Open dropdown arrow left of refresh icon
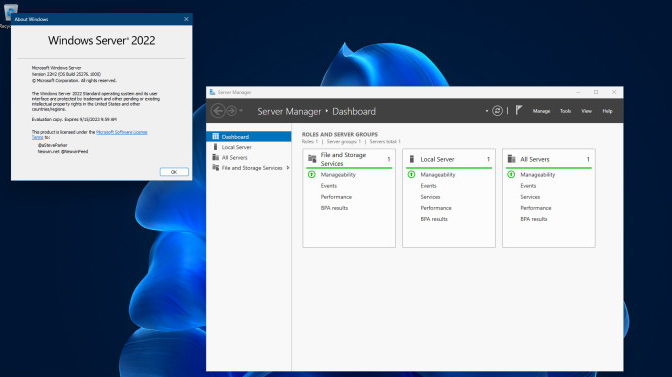 point(487,111)
